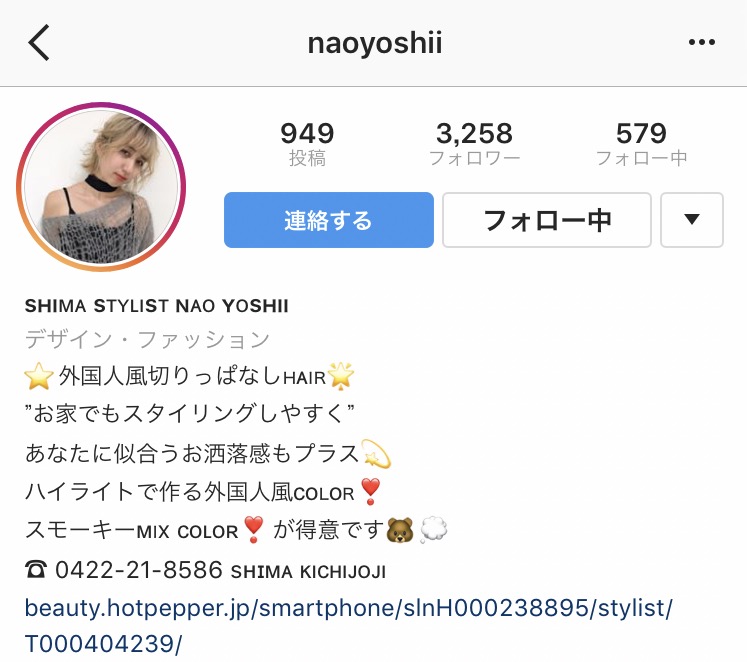Open the three-dot options menu

(x=702, y=42)
